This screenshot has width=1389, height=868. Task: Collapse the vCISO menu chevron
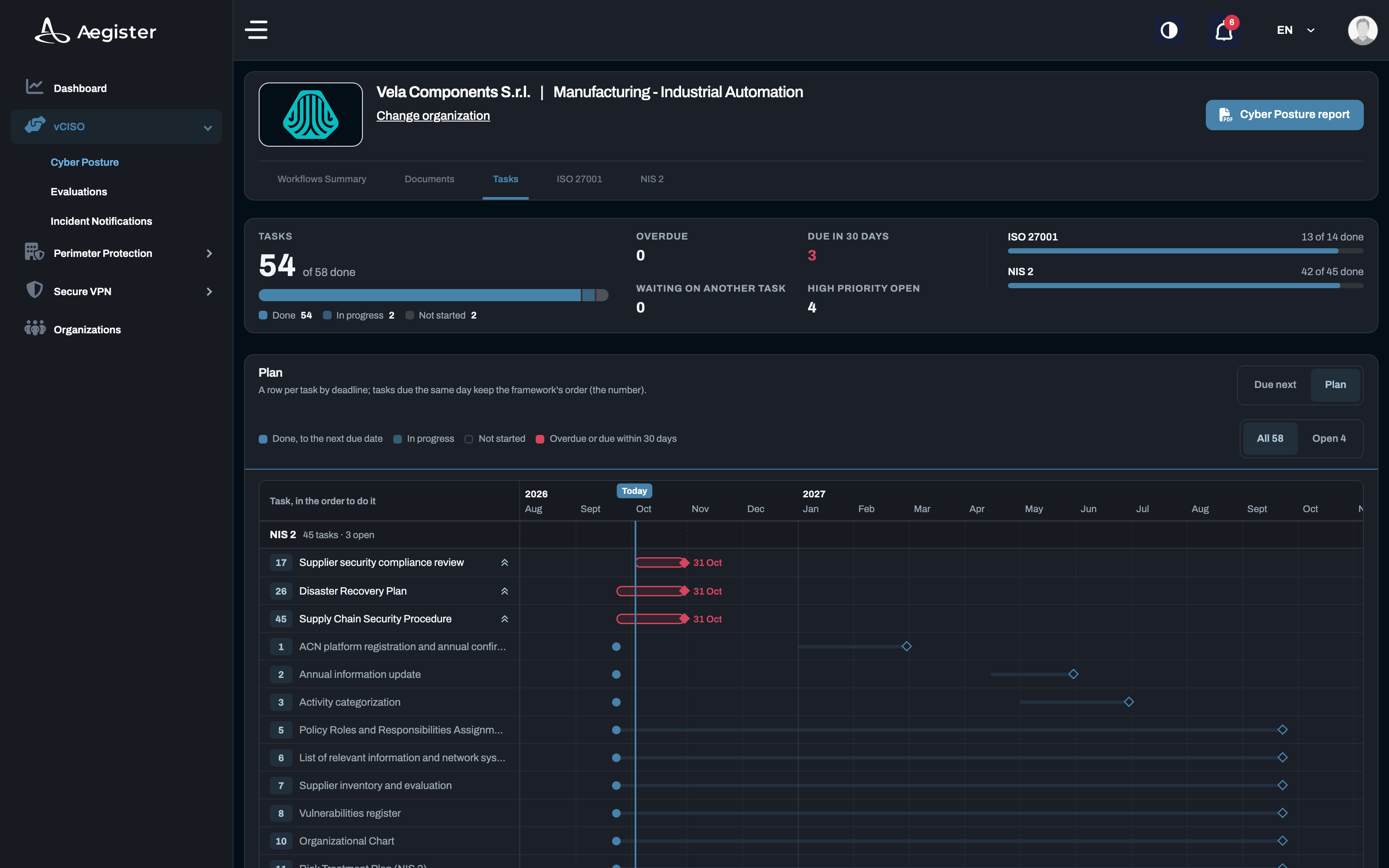208,128
